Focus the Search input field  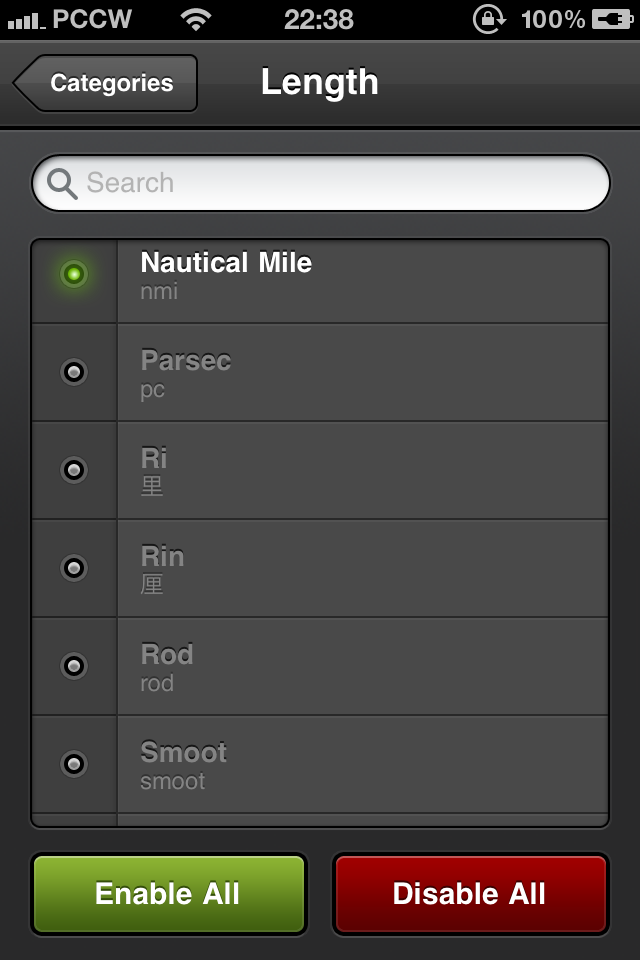pyautogui.click(x=320, y=183)
